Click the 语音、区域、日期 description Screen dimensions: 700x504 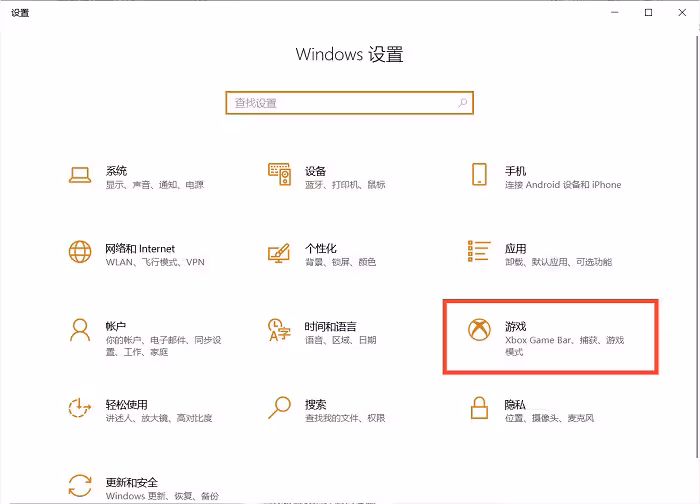(341, 340)
